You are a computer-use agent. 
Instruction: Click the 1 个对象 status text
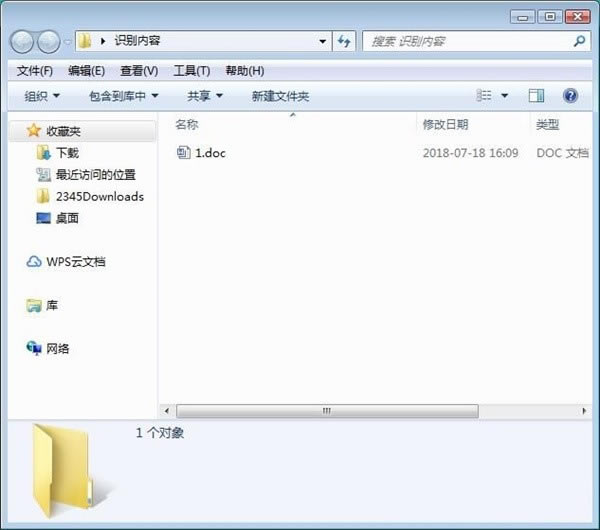point(160,433)
